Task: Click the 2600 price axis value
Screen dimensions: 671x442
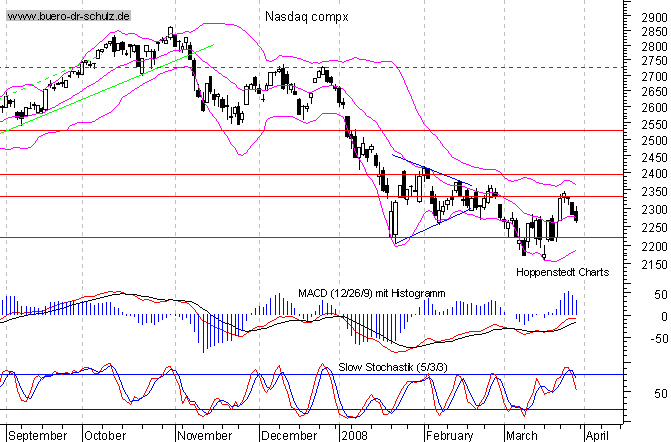Action: point(654,108)
